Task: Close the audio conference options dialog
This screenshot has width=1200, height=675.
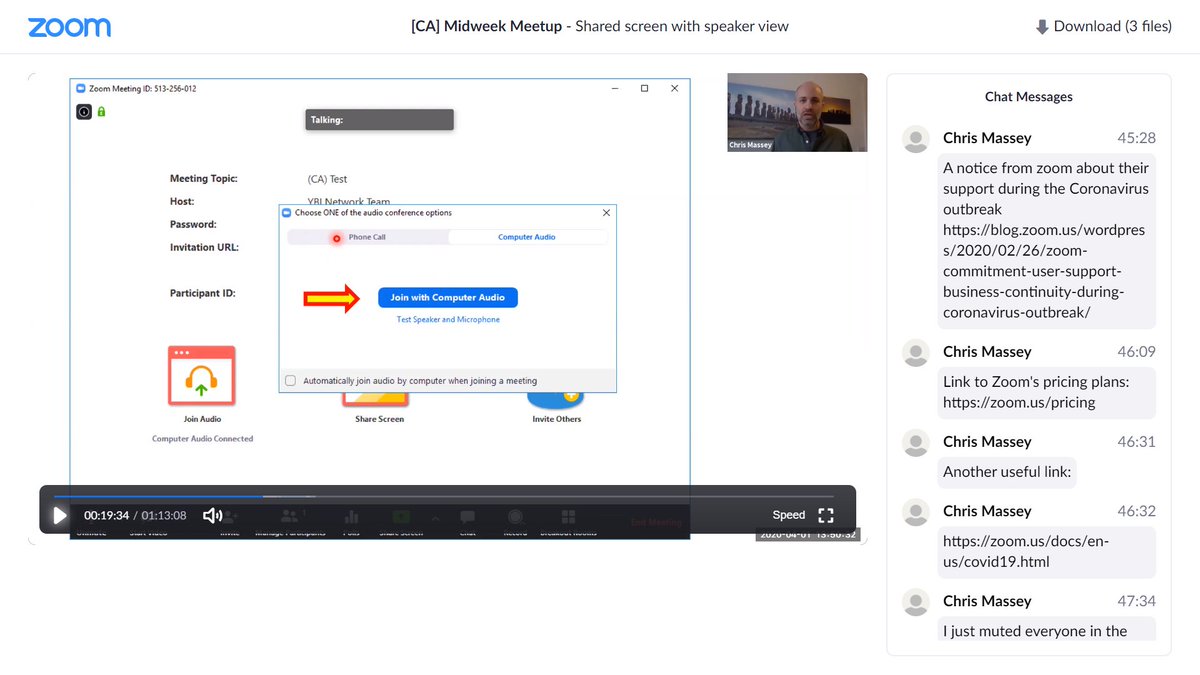Action: click(x=606, y=213)
